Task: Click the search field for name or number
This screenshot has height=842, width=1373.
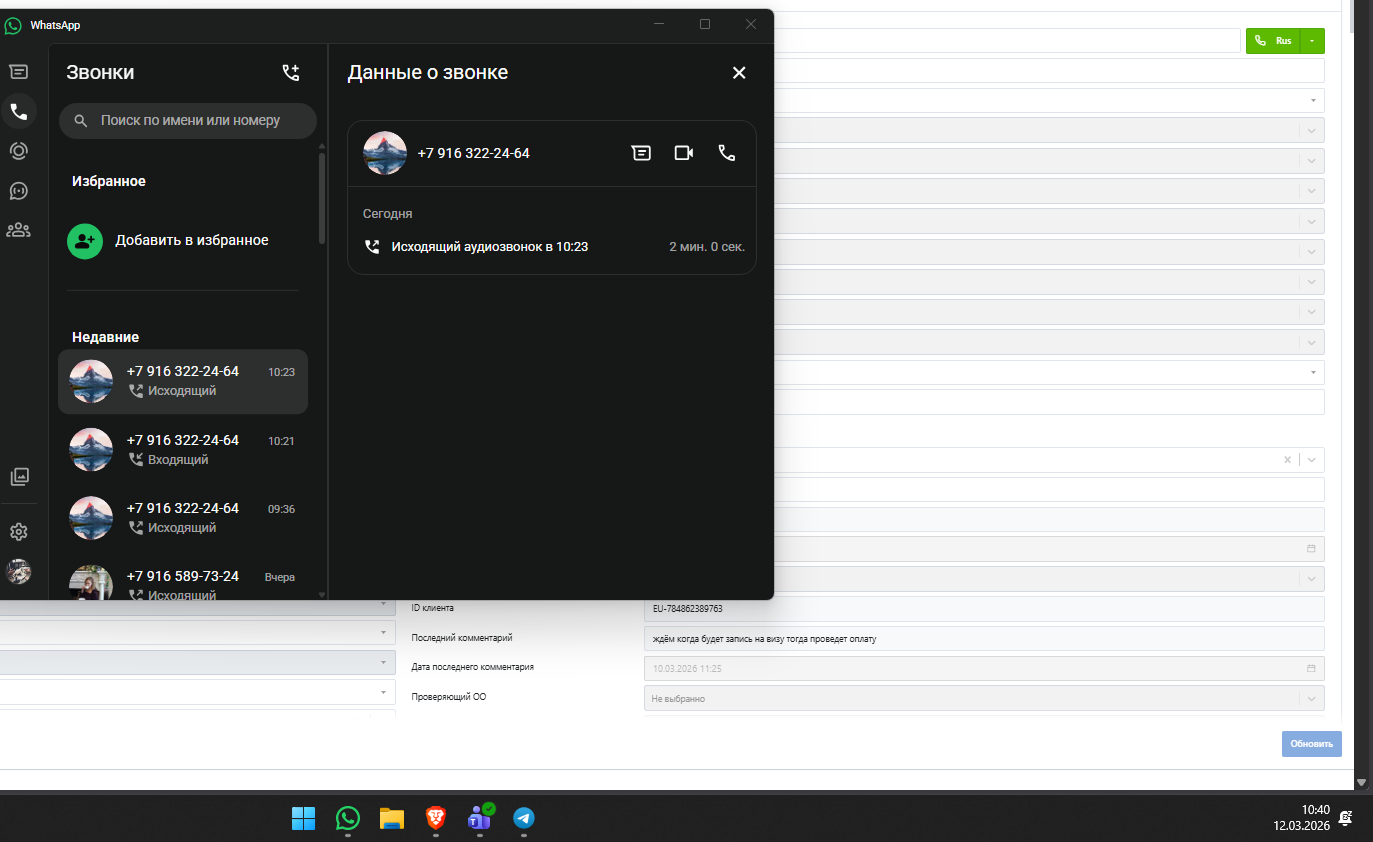Action: (x=188, y=120)
